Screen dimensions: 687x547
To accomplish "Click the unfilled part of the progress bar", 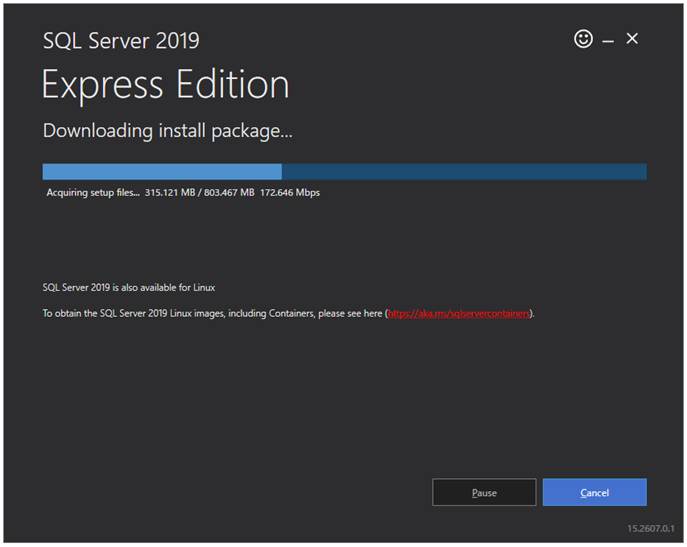I will point(464,171).
